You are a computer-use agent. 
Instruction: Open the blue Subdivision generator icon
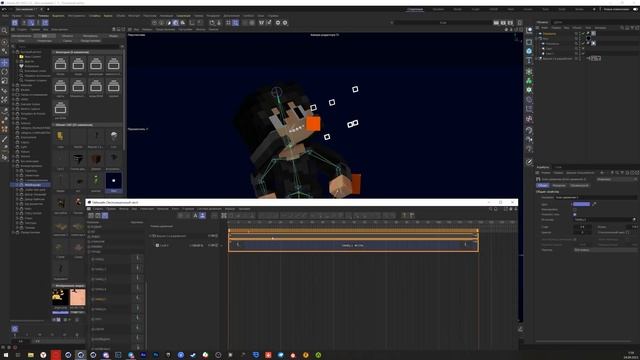click(x=529, y=51)
